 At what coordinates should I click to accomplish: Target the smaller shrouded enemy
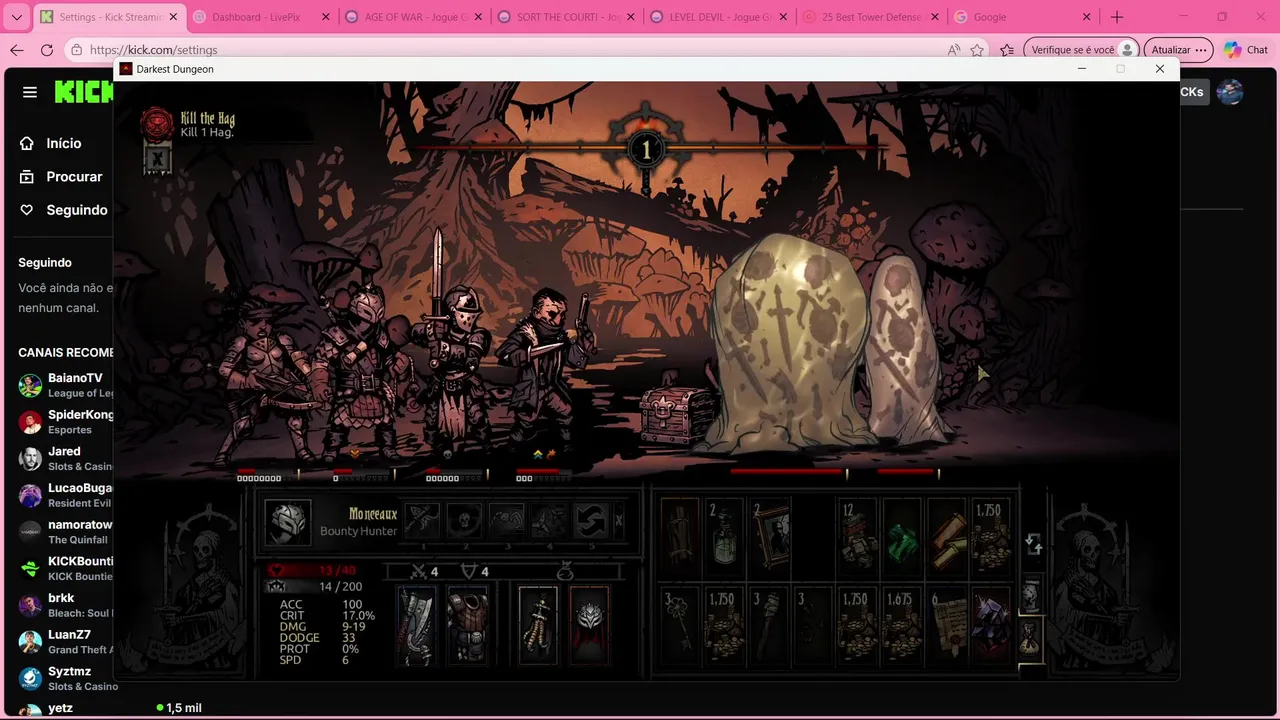908,350
